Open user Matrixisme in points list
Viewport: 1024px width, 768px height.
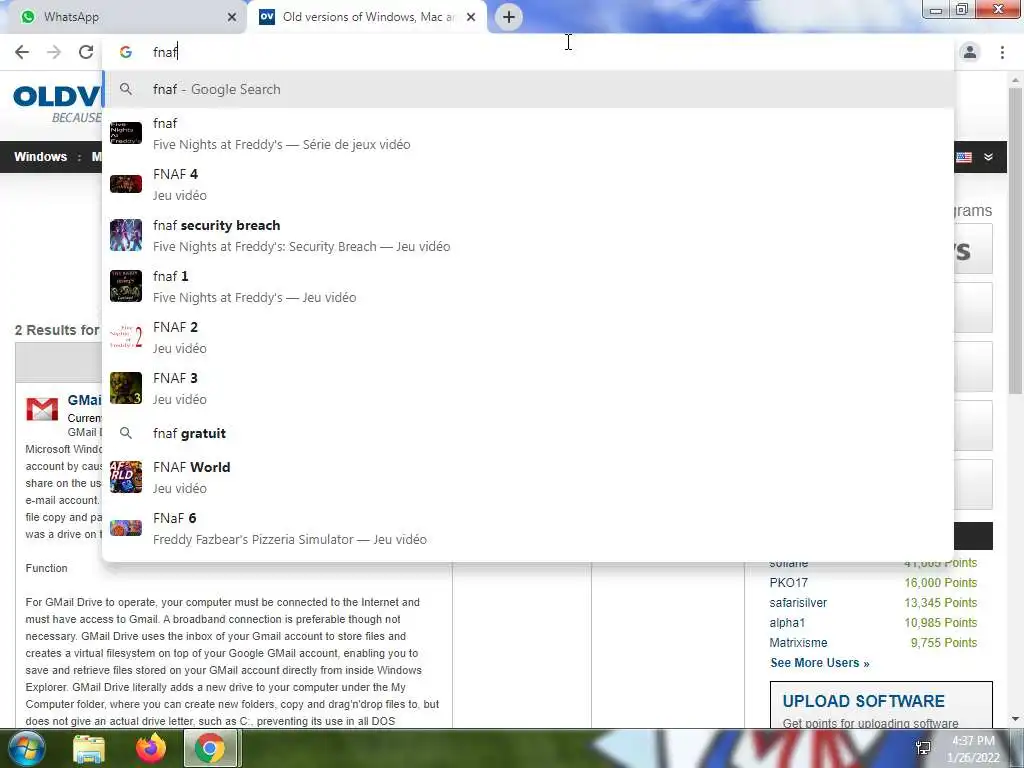pyautogui.click(x=798, y=643)
